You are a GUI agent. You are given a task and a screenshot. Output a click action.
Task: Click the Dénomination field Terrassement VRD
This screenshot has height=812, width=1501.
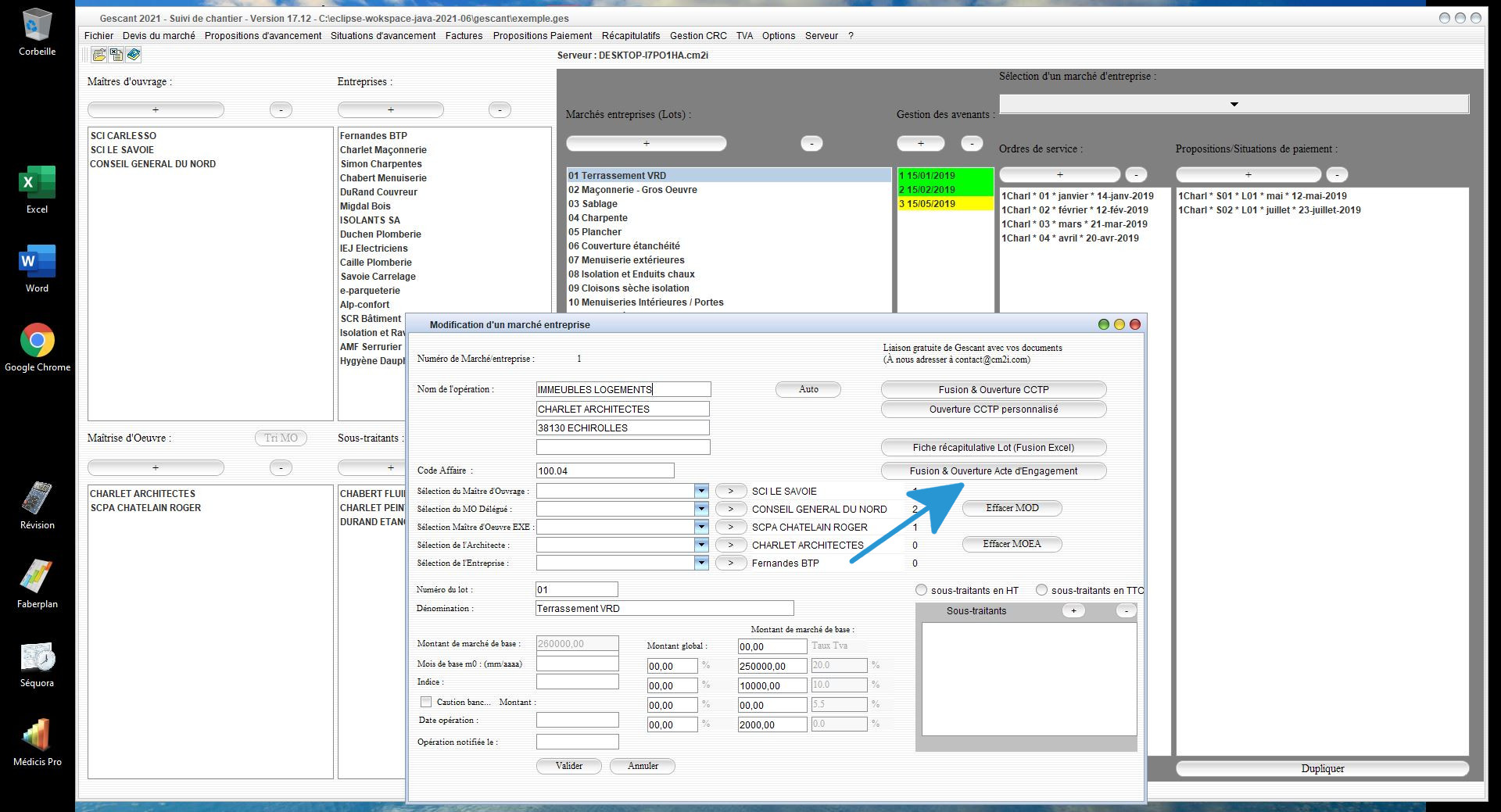point(665,608)
